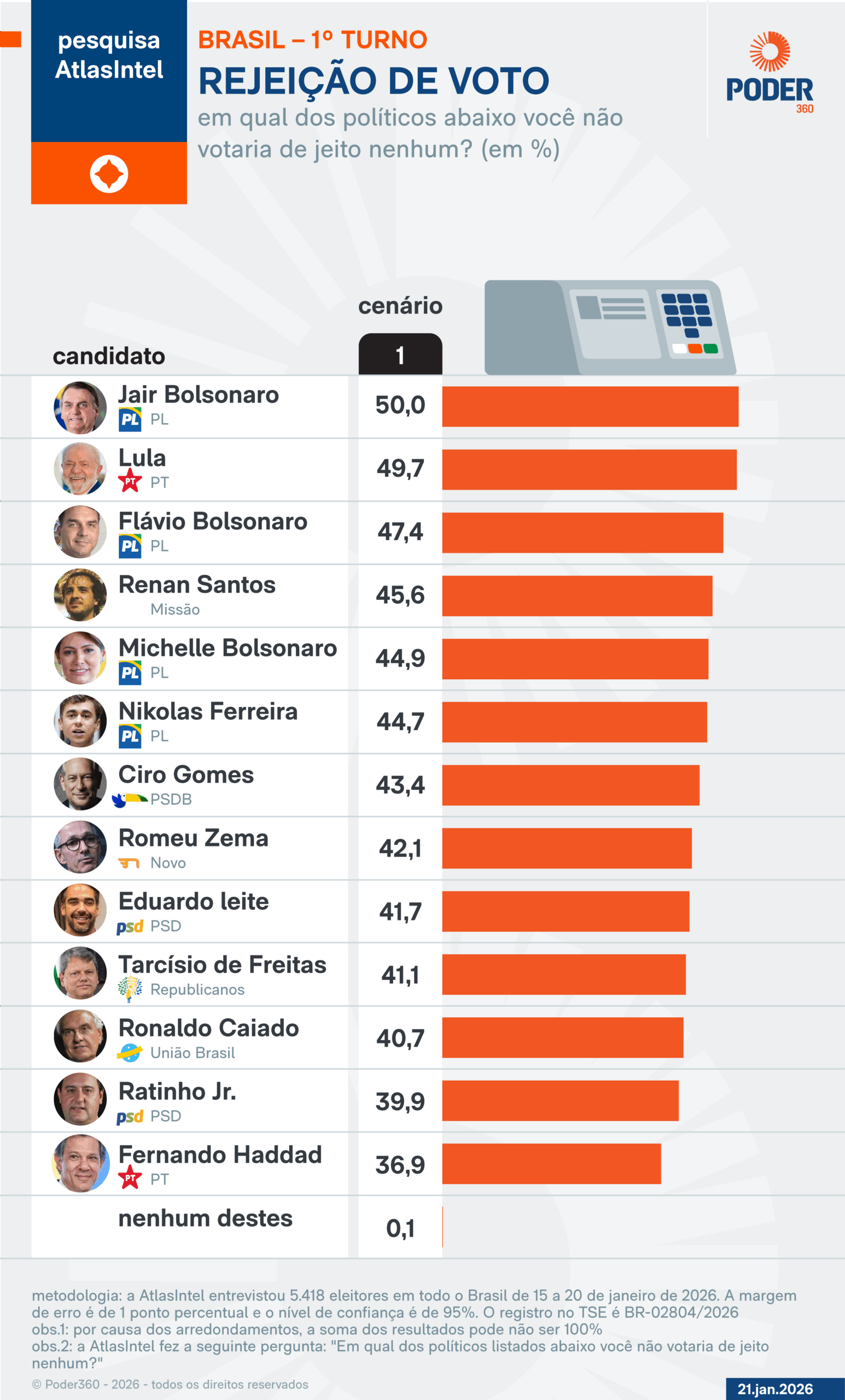
Task: Click the Flávio Bolsonaro name label
Action: tap(213, 521)
